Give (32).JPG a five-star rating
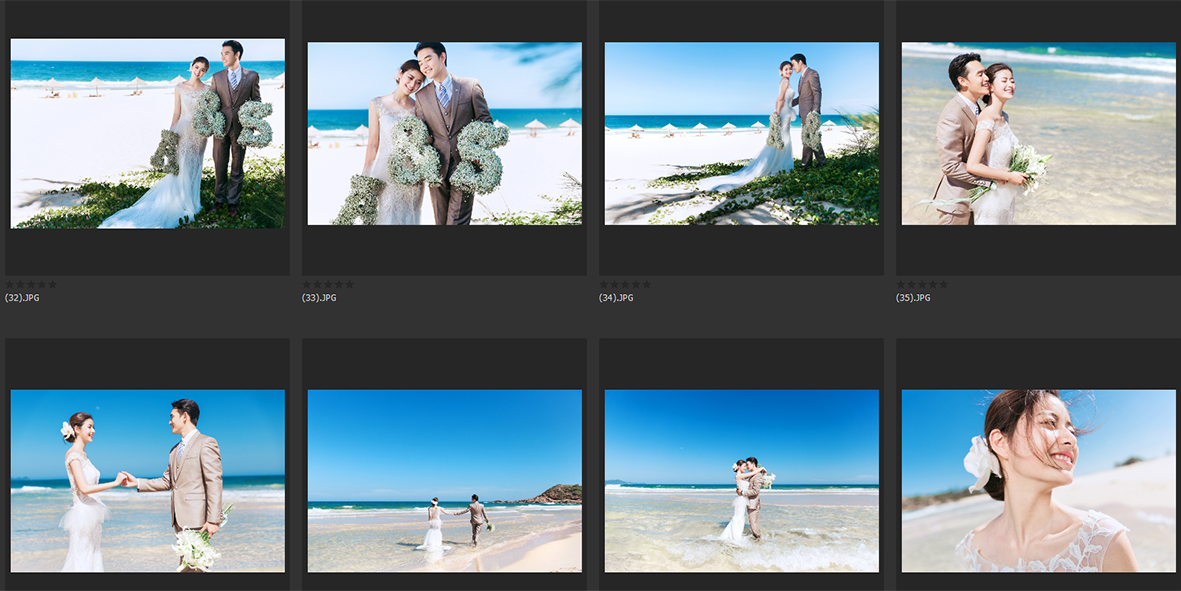Image resolution: width=1181 pixels, height=591 pixels. (52, 284)
